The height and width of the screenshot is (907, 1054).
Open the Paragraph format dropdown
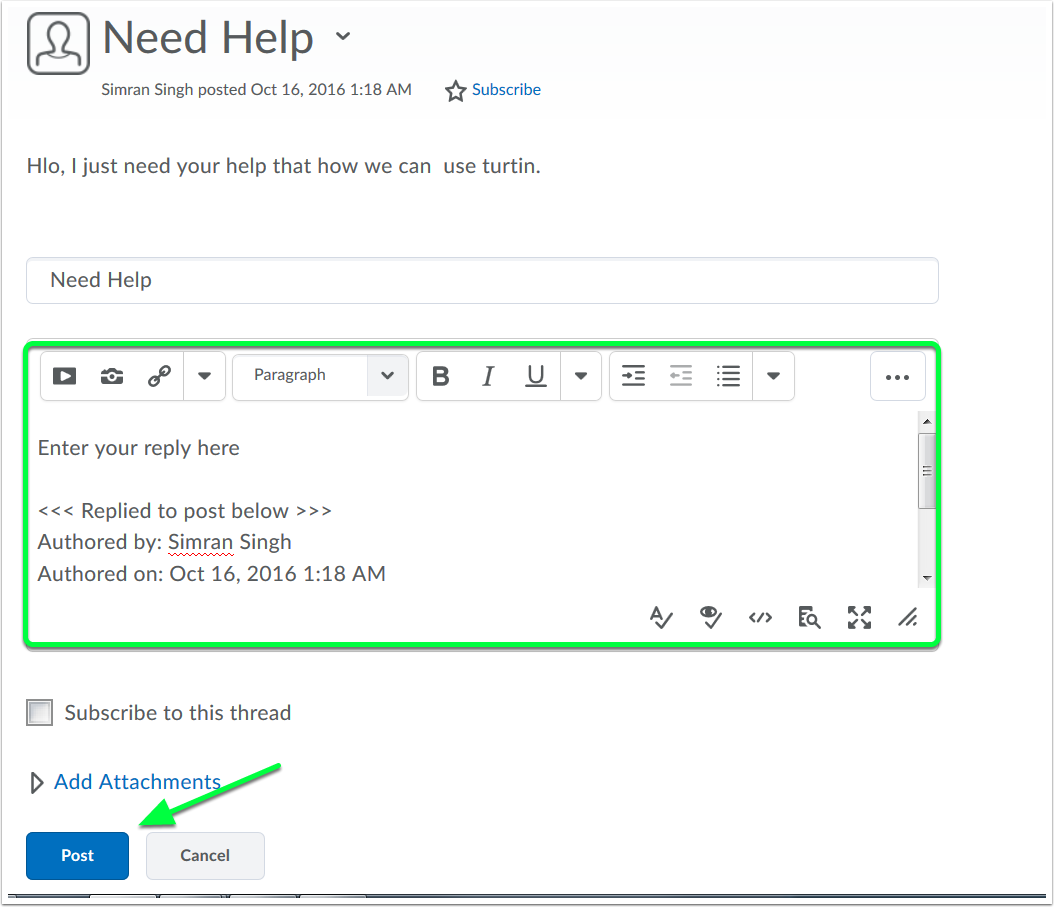[321, 376]
